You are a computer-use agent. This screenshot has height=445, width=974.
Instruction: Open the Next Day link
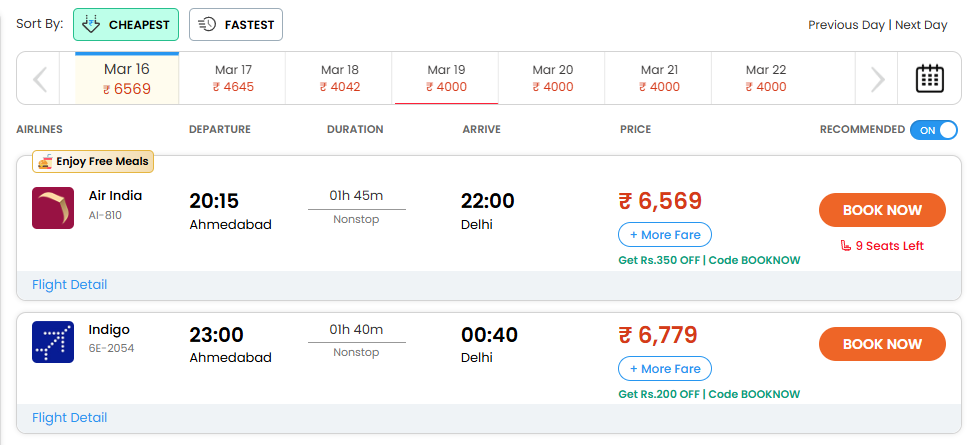click(921, 25)
